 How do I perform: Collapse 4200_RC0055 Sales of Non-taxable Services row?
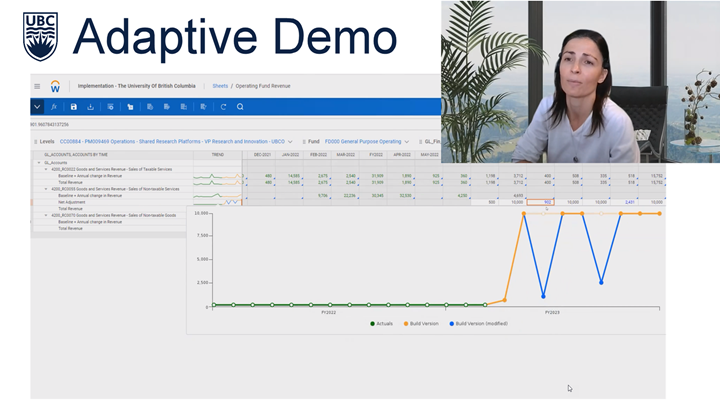coord(46,189)
